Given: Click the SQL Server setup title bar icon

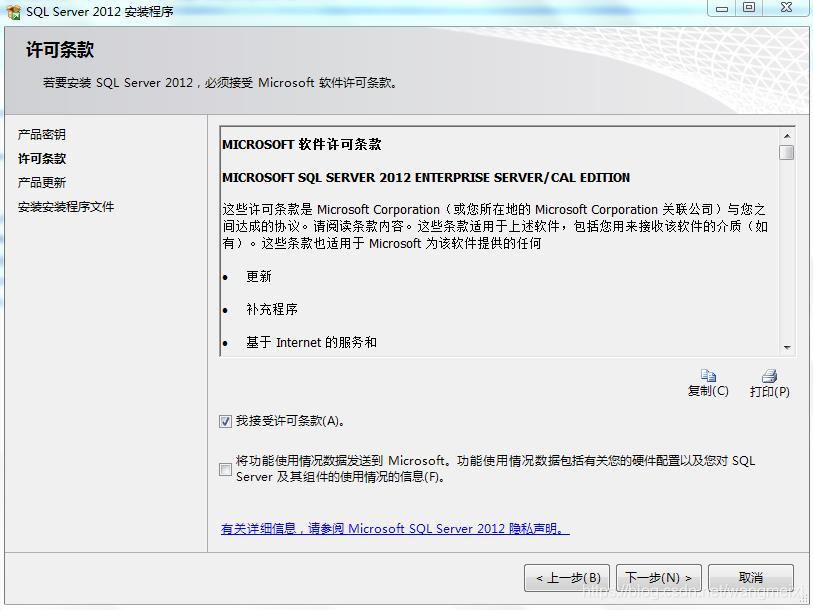Looking at the screenshot, I should [13, 11].
